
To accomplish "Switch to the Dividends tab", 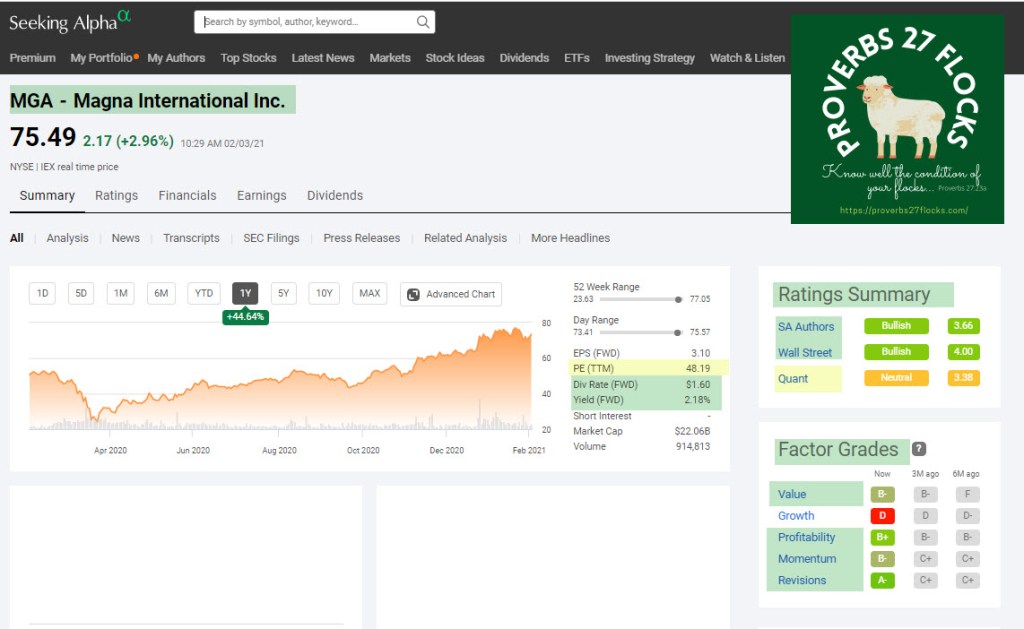I will click(x=335, y=196).
